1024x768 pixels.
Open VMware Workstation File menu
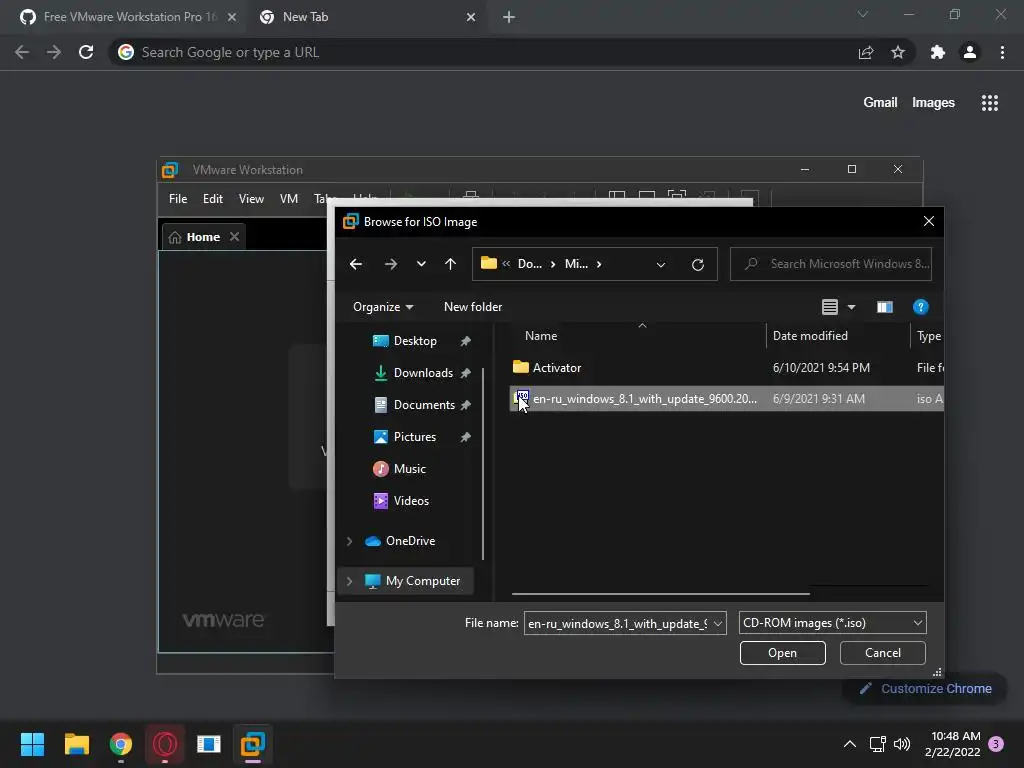coord(178,199)
